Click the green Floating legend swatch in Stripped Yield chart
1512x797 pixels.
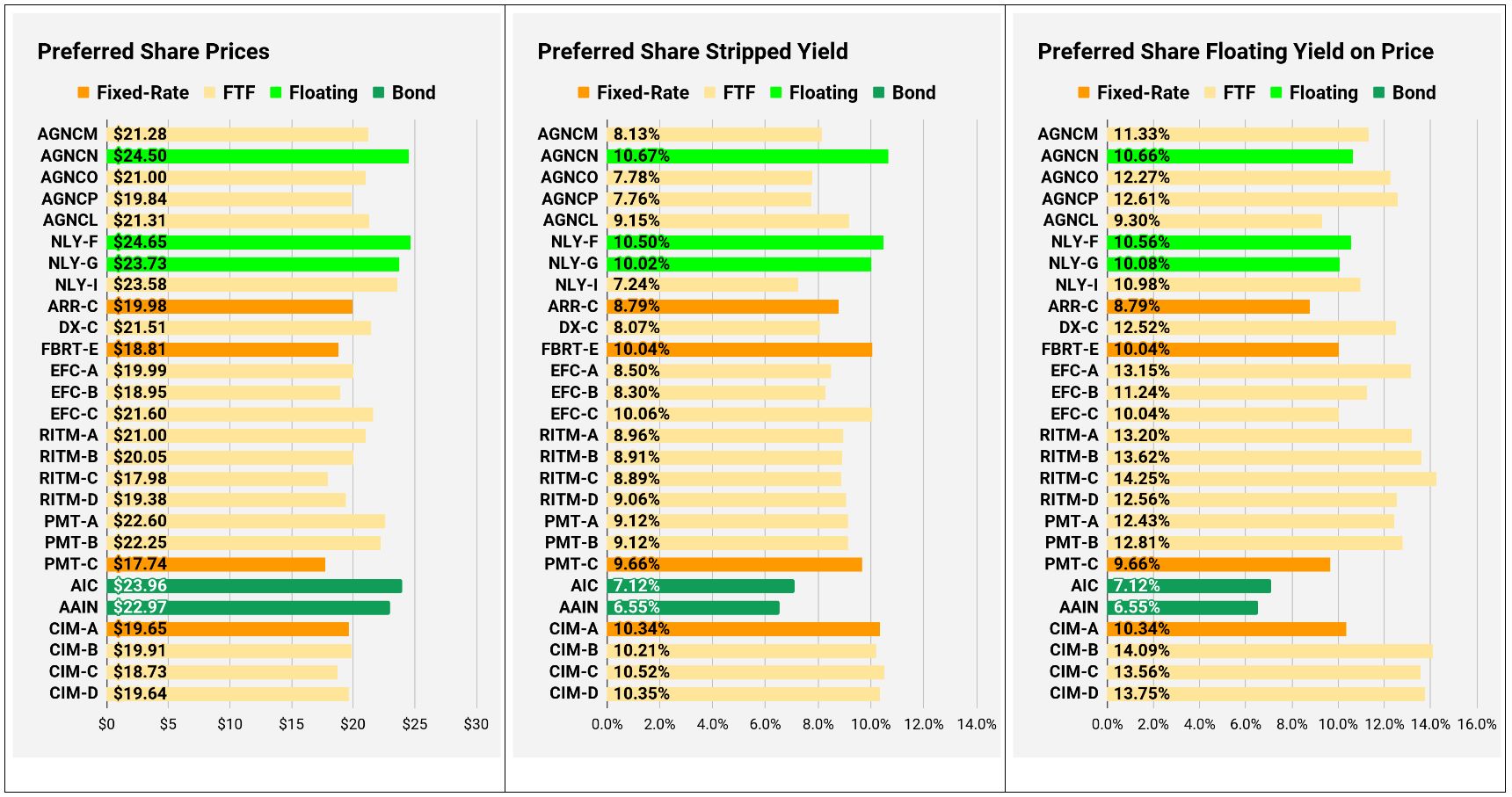pos(776,92)
